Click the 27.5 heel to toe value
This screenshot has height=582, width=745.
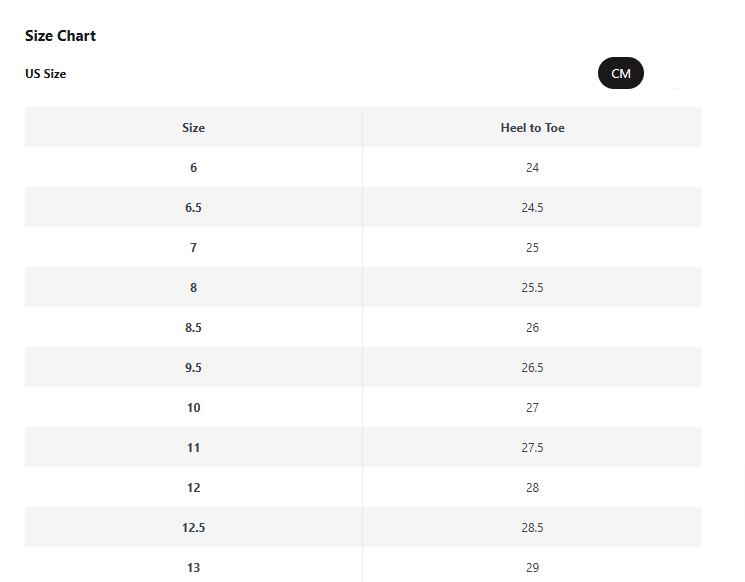532,448
